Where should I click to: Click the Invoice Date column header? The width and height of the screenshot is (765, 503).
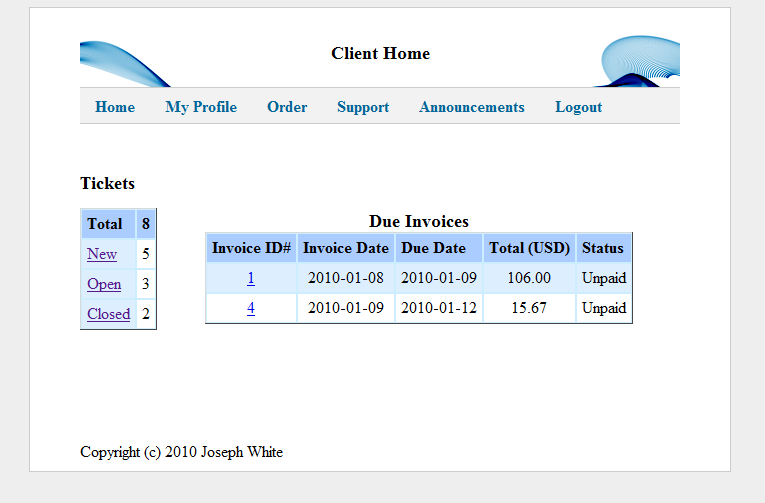point(346,248)
